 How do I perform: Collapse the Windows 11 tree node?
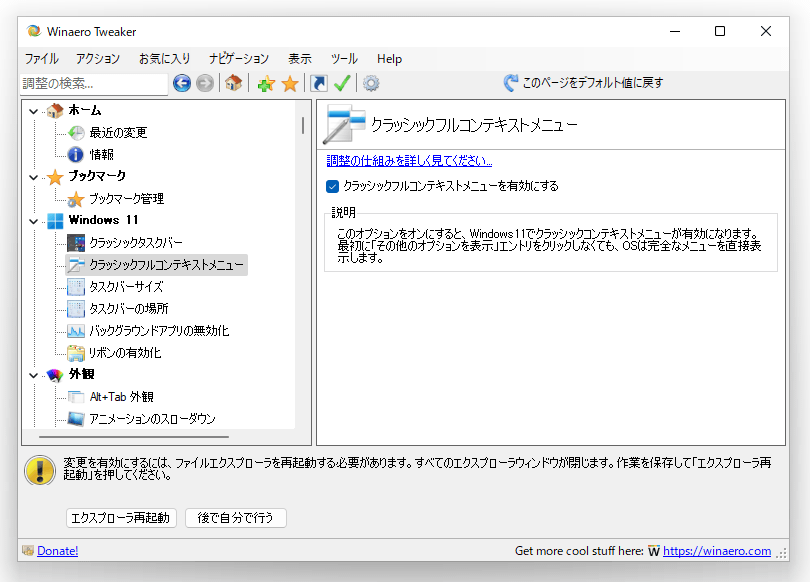coord(34,221)
